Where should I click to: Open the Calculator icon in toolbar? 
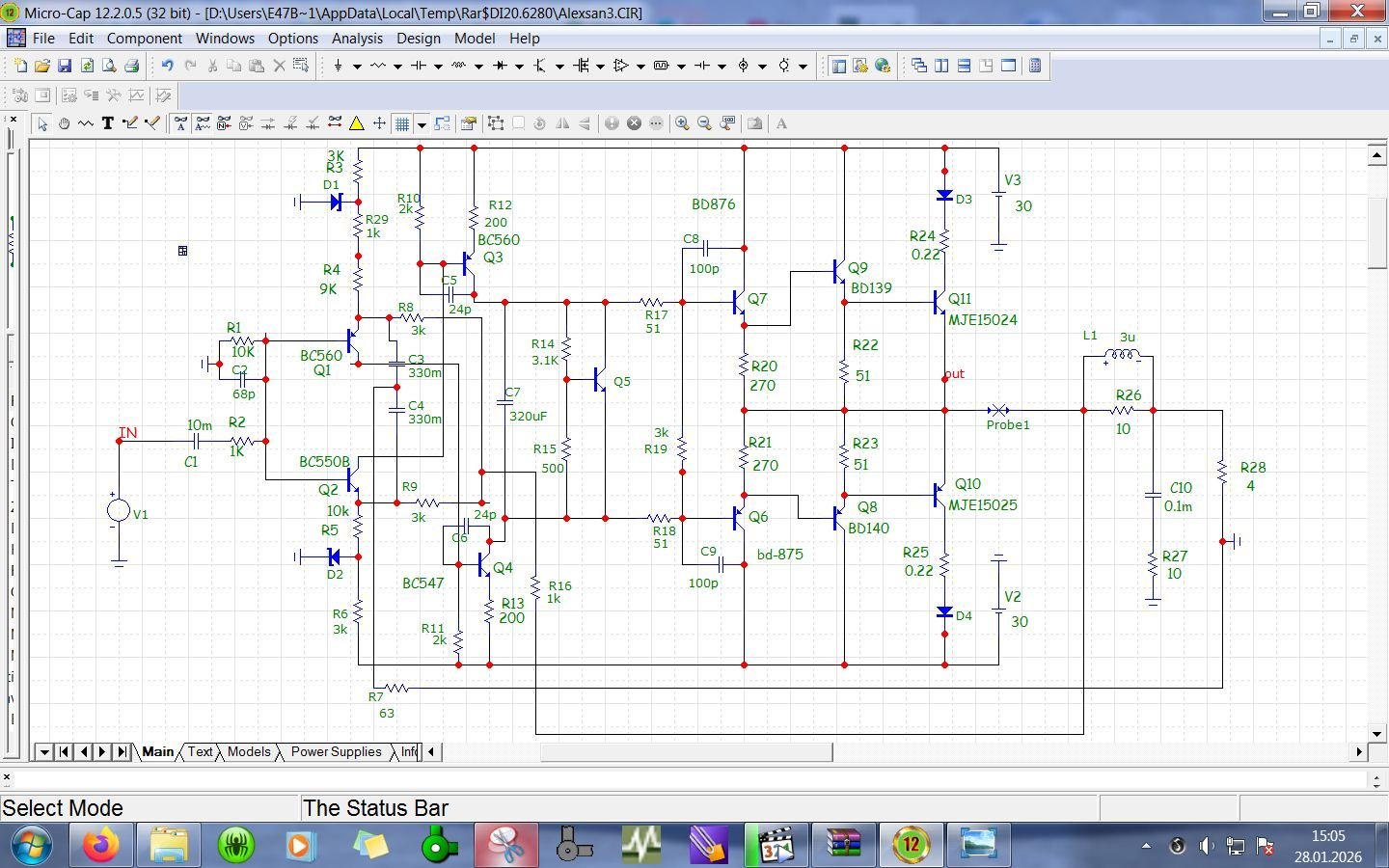(1035, 66)
